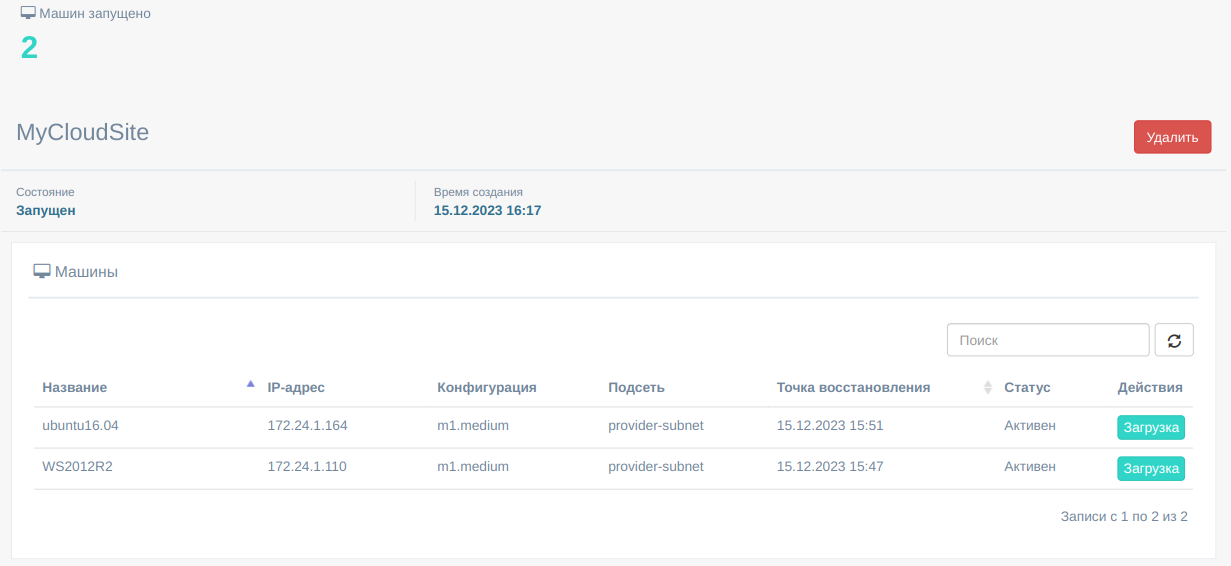Screen dimensions: 1231x566
Task: Click the Статус column header
Action: (x=1027, y=387)
